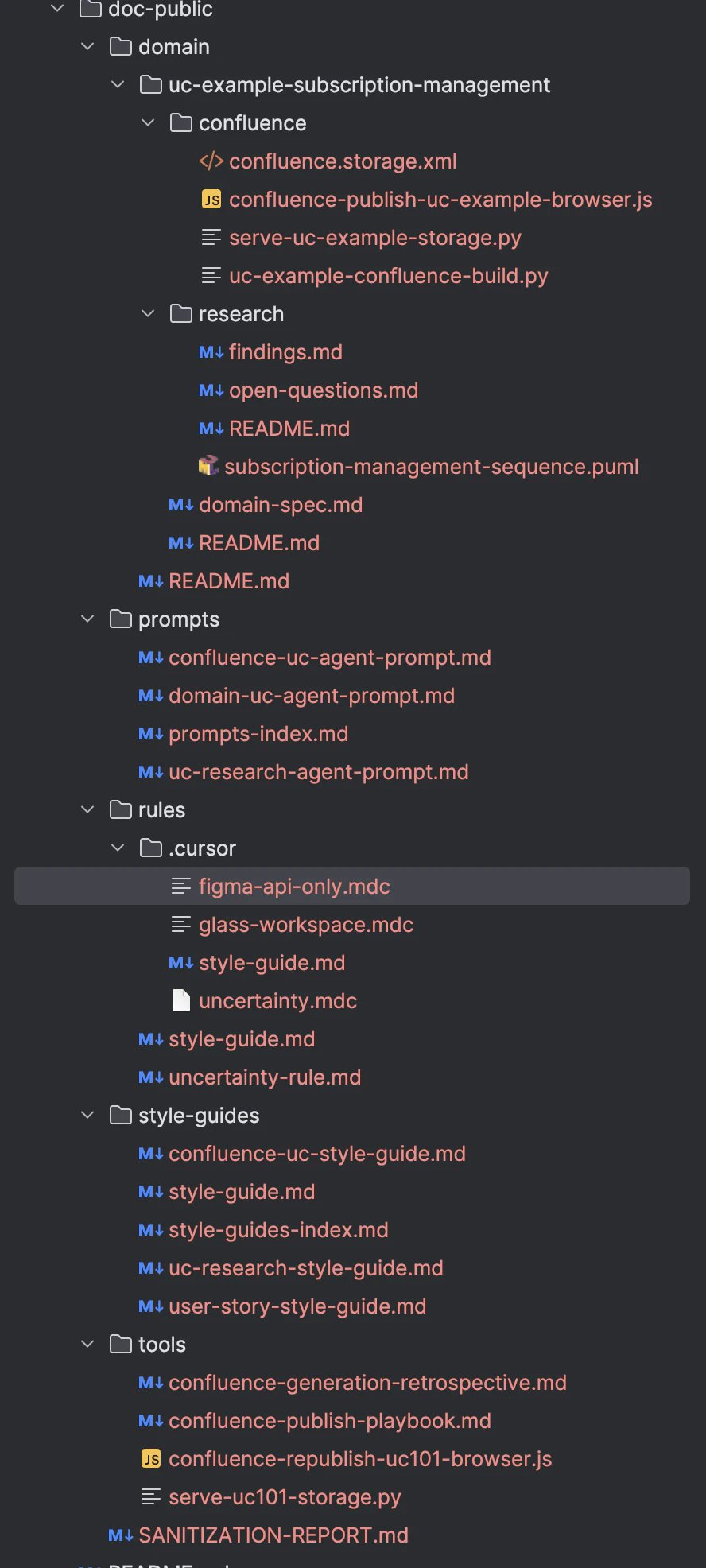Open domain-spec.md in the tree

pyautogui.click(x=281, y=505)
